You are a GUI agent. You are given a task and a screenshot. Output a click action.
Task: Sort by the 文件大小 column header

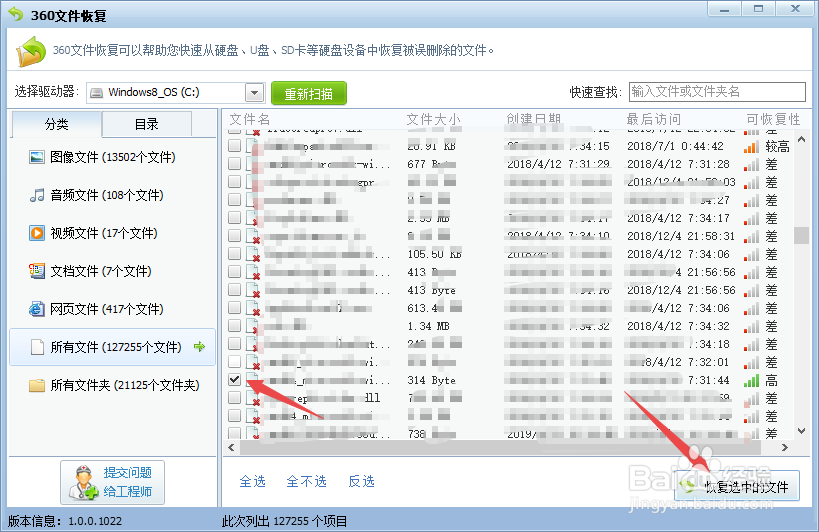(x=434, y=120)
